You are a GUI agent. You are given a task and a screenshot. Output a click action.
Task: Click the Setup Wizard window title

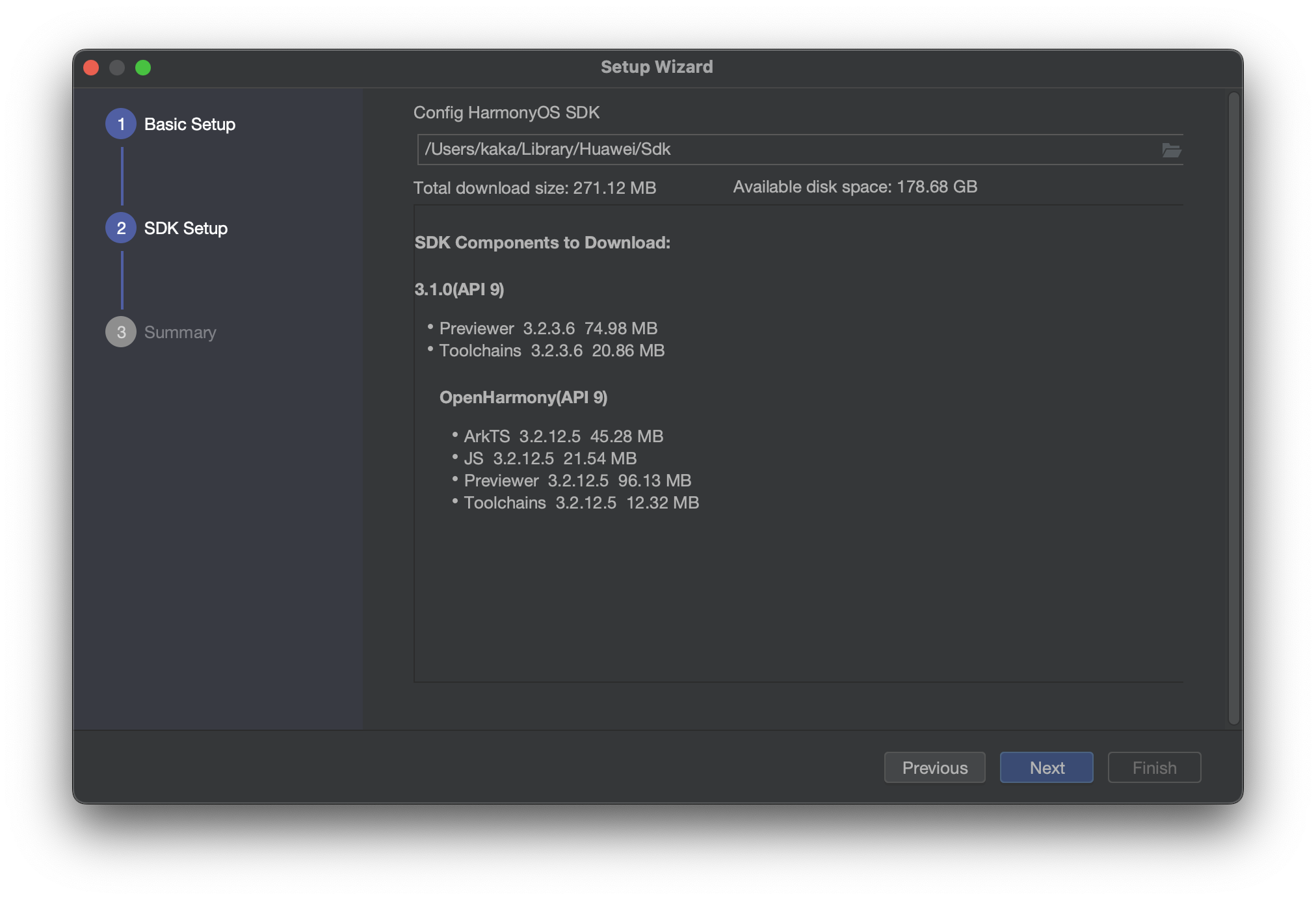(657, 67)
